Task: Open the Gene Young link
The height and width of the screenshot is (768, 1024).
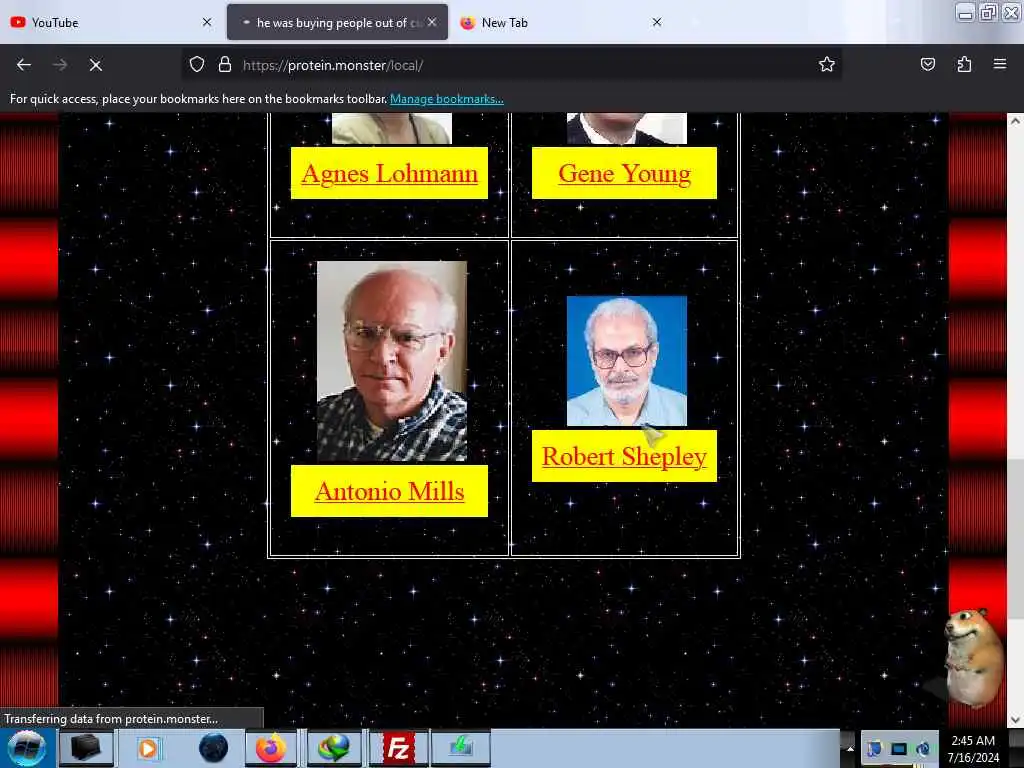Action: point(624,173)
